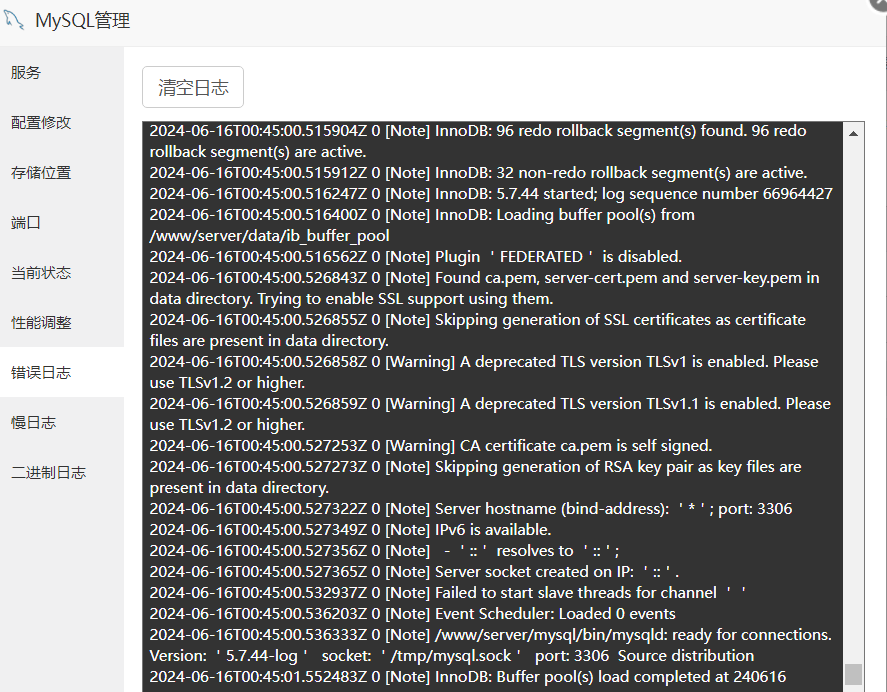The image size is (887, 692).
Task: Click log line 'Server socket created on IP'
Action: click(x=414, y=572)
